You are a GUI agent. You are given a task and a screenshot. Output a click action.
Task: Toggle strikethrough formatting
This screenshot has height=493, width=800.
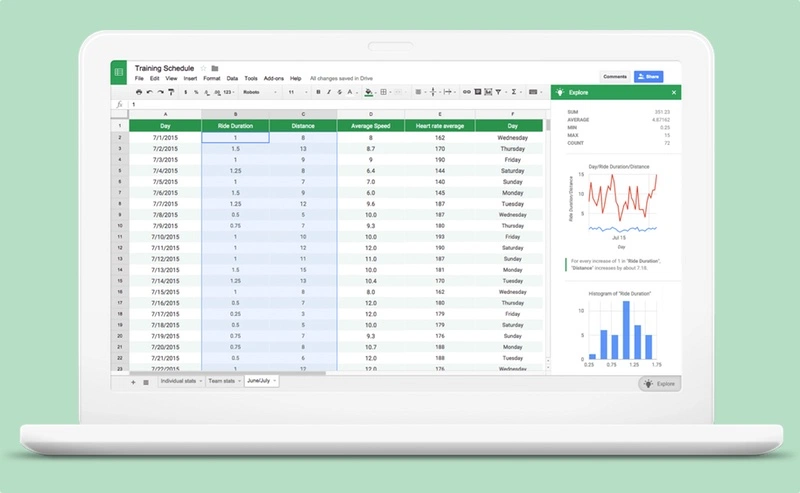point(340,92)
